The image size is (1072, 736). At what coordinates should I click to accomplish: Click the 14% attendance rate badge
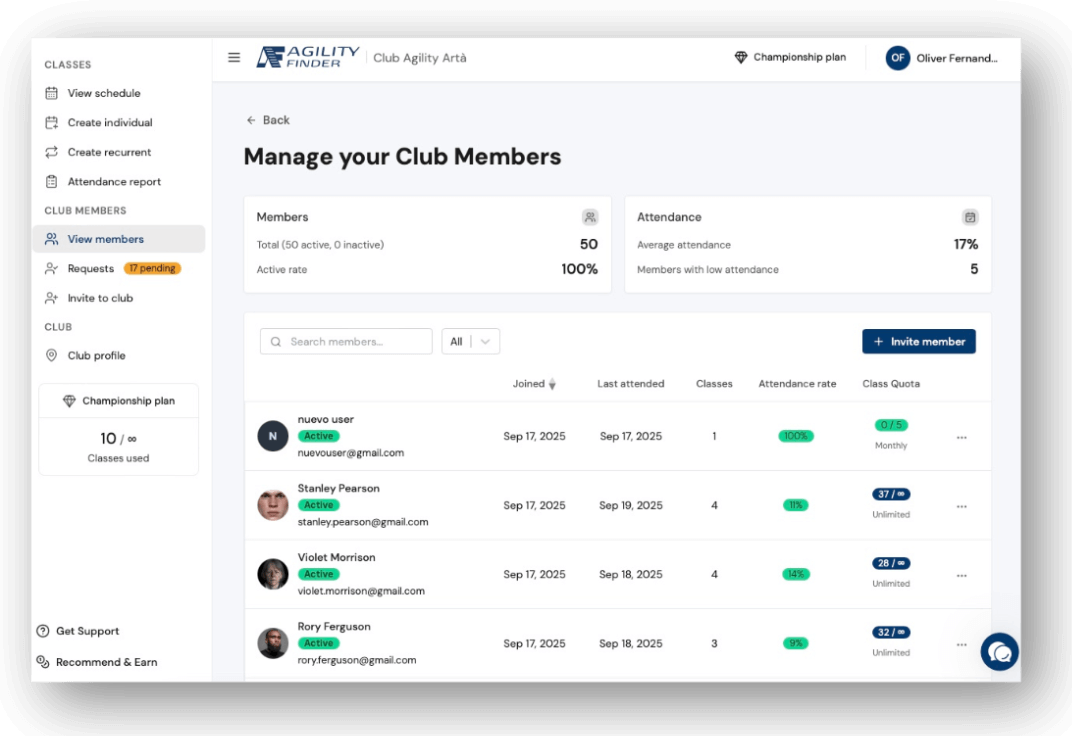[x=796, y=574]
